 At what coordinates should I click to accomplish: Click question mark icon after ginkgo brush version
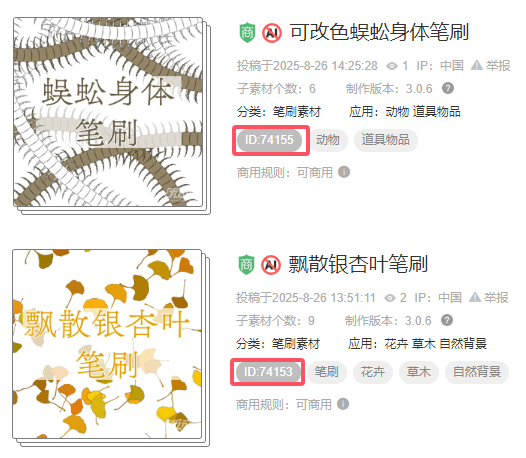tap(447, 320)
